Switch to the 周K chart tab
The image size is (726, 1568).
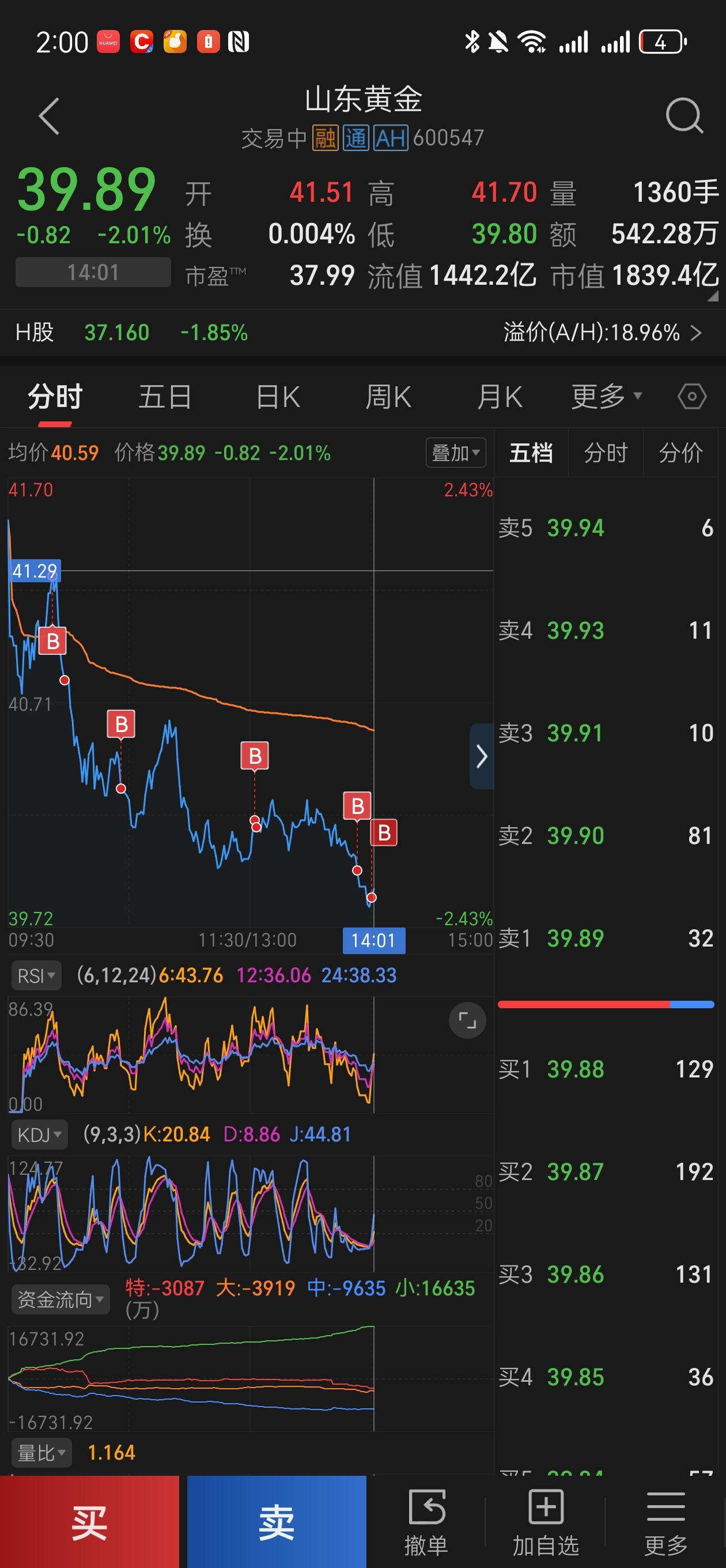tap(388, 396)
